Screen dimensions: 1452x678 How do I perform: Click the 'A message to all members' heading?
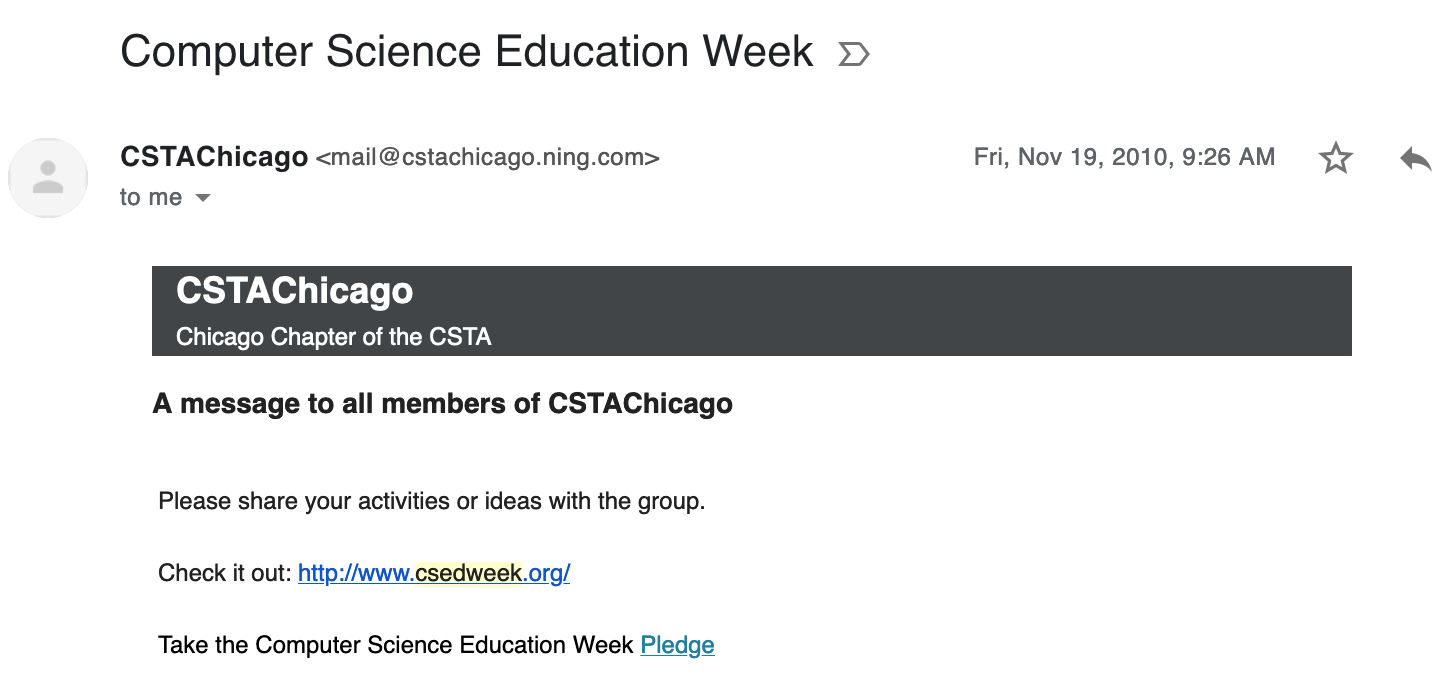[443, 404]
